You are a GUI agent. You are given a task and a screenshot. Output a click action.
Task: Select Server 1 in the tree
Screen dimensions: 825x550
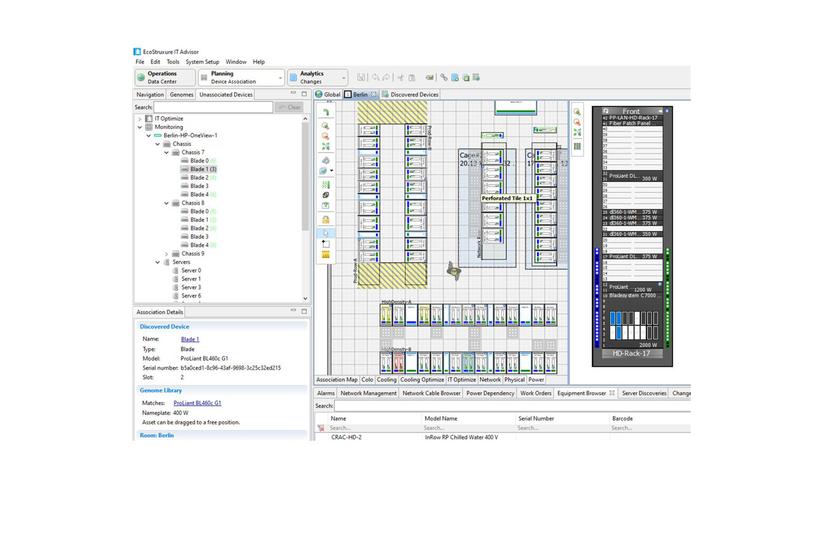[191, 279]
